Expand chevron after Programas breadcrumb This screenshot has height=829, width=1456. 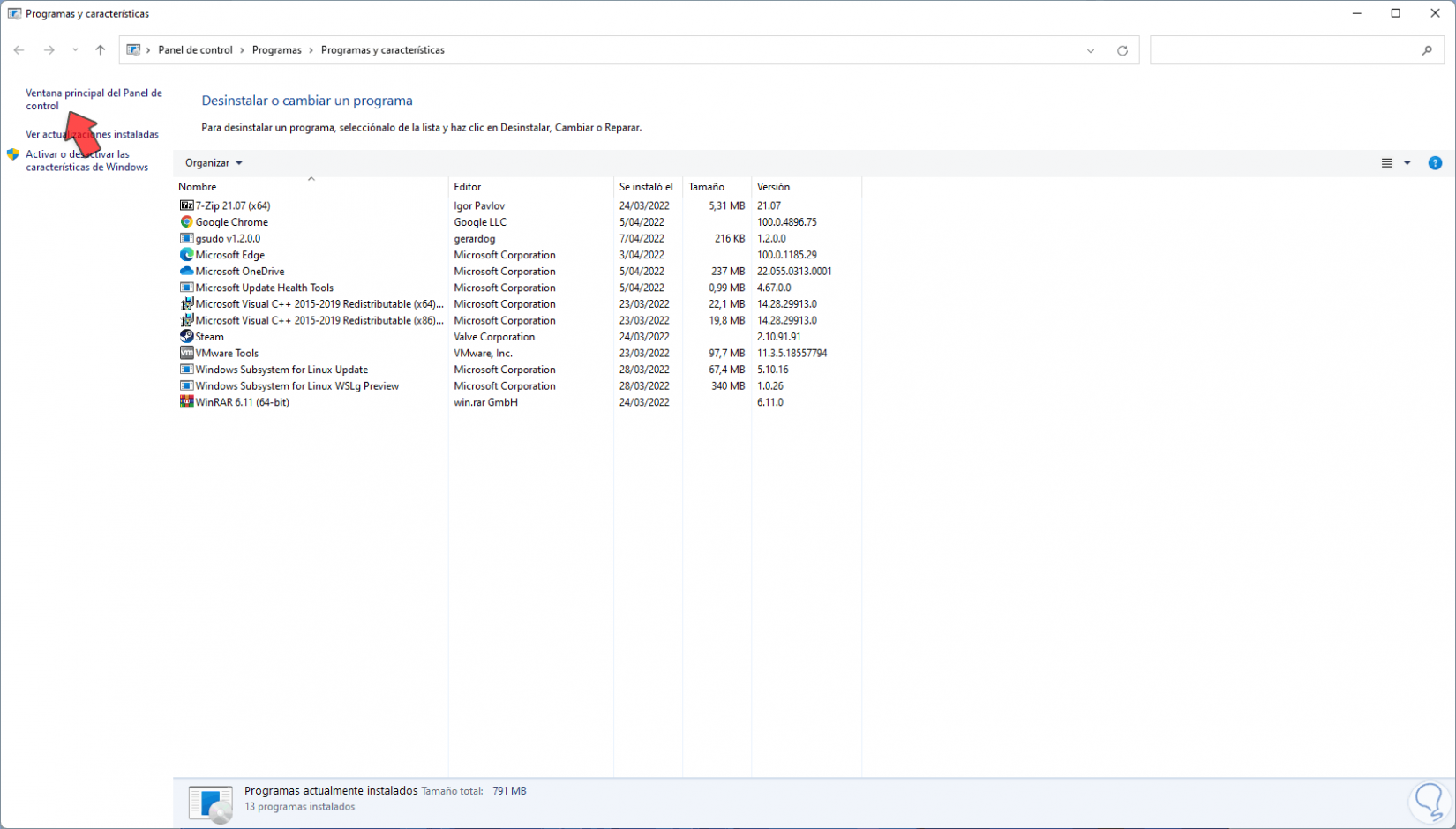(x=311, y=50)
